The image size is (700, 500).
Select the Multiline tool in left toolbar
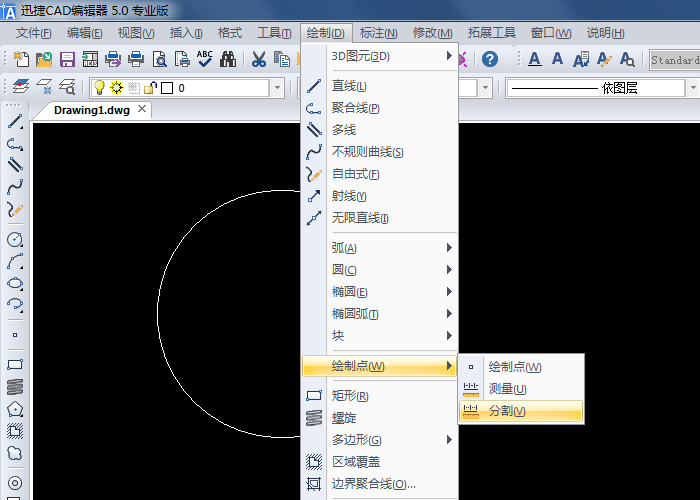pyautogui.click(x=15, y=165)
